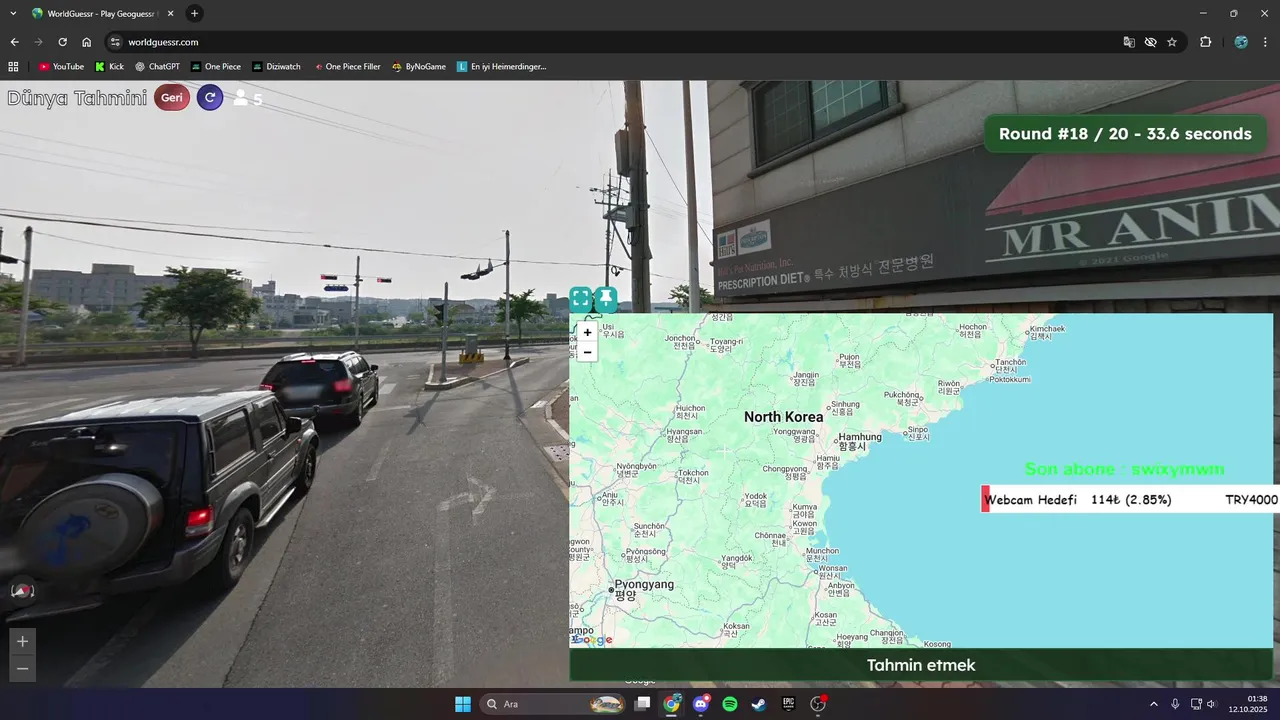Click the purple reload round button
Image resolution: width=1280 pixels, height=720 pixels.
[210, 98]
